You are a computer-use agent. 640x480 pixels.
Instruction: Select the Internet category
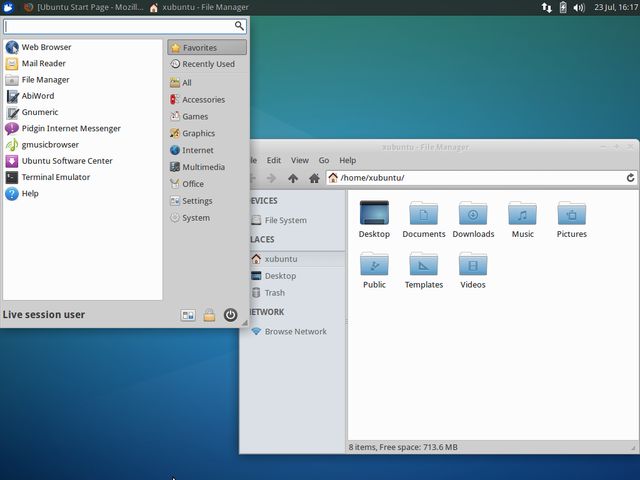pyautogui.click(x=207, y=150)
